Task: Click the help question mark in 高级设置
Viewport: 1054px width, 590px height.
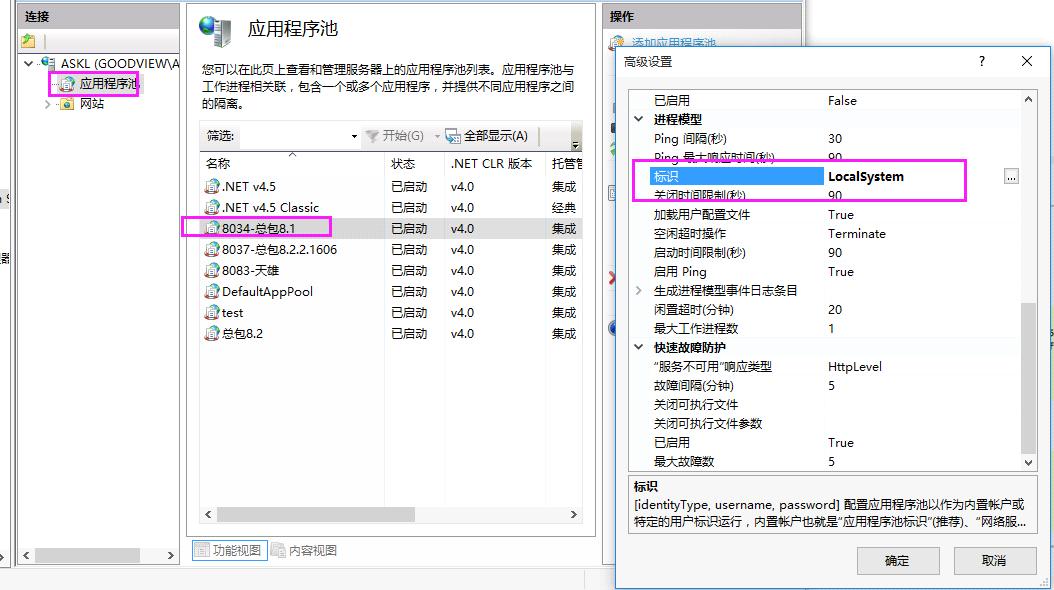Action: tap(981, 61)
